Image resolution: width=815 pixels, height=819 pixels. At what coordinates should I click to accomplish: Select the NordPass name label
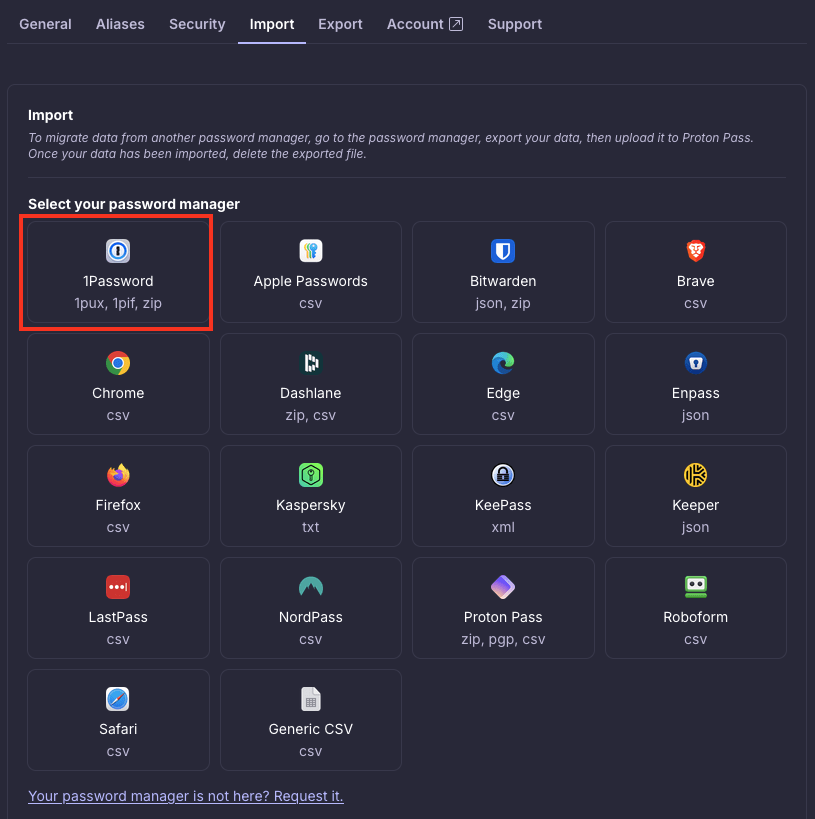[311, 617]
